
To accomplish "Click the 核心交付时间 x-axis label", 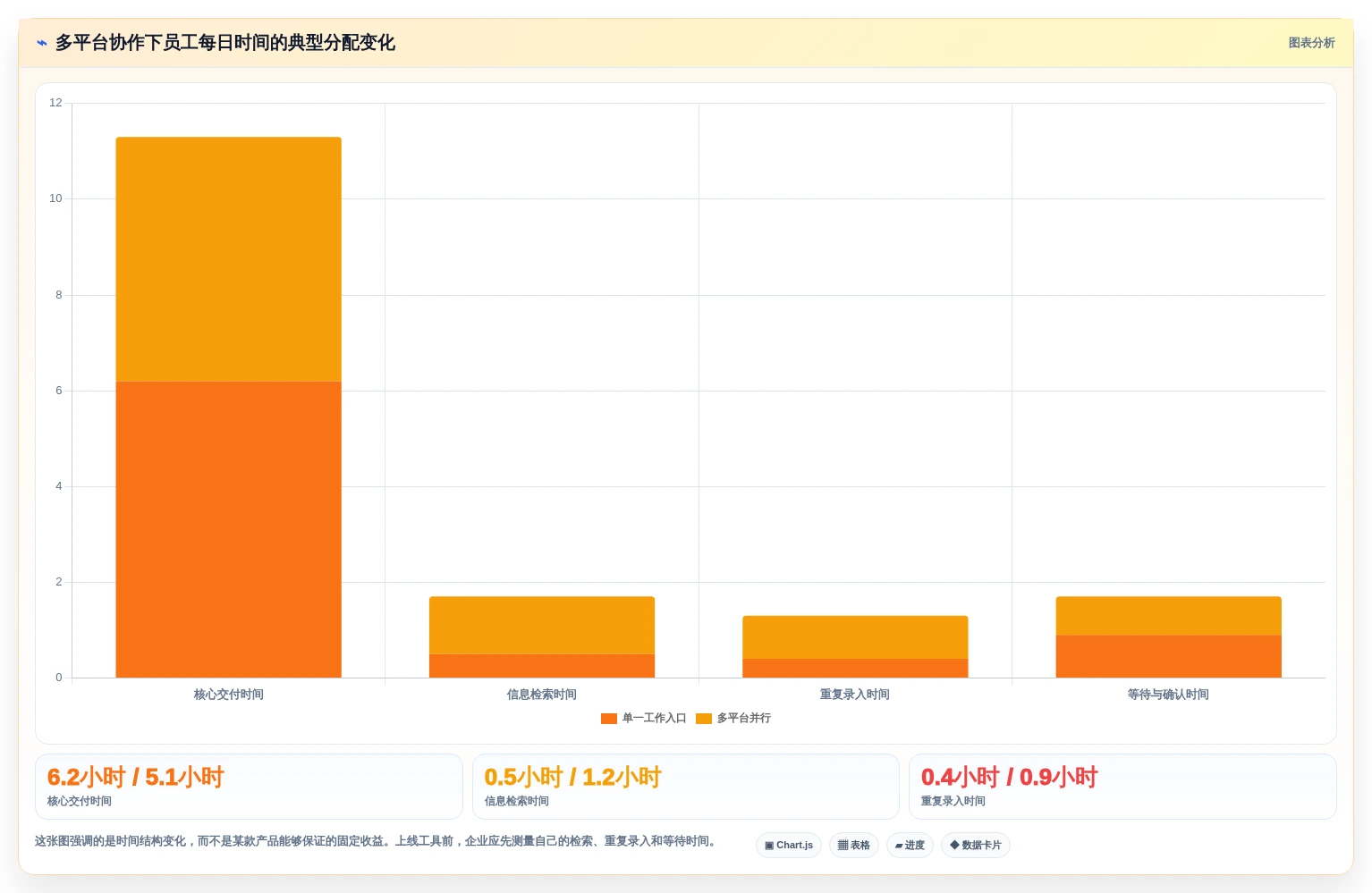I will click(229, 695).
